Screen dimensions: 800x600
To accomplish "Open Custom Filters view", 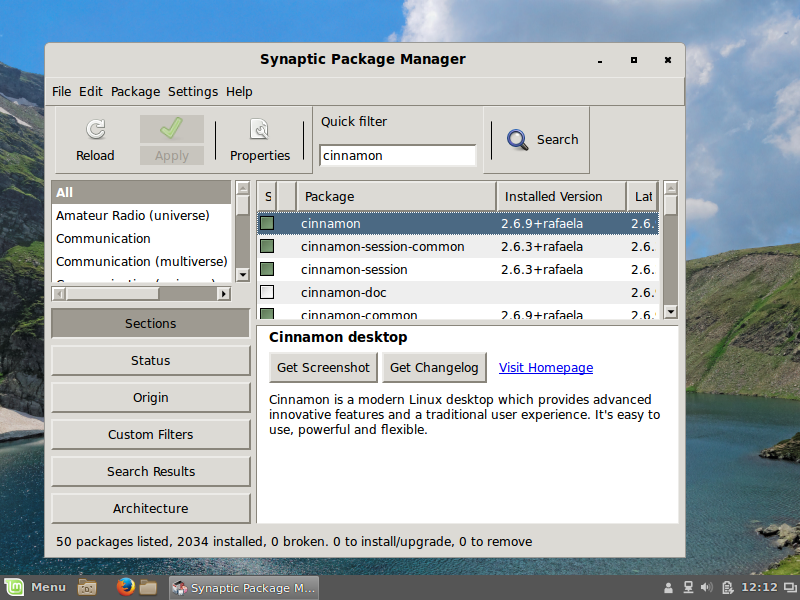I will (x=151, y=434).
